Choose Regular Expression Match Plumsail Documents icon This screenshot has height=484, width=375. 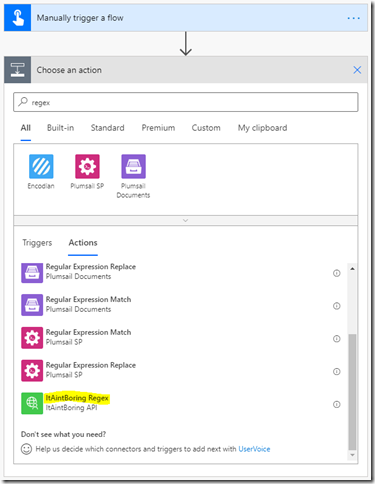coord(32,305)
